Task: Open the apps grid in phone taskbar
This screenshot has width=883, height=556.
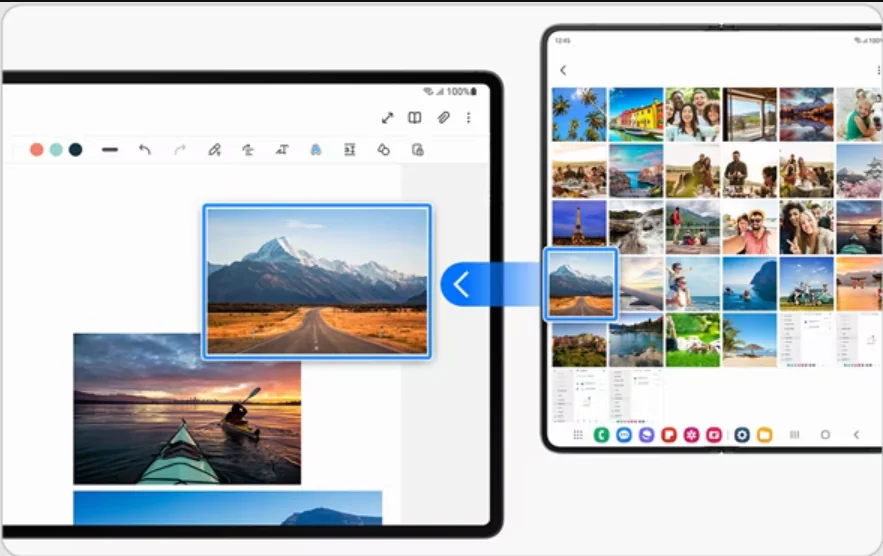Action: click(x=578, y=434)
